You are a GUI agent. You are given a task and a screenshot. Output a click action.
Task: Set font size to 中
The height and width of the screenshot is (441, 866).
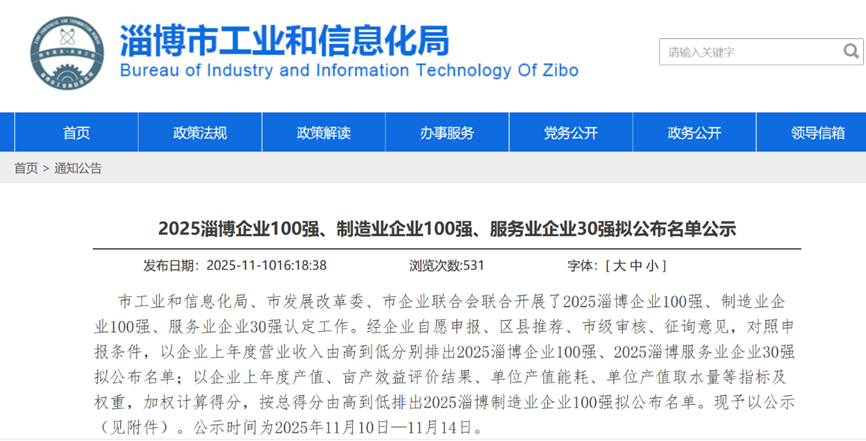(x=636, y=266)
